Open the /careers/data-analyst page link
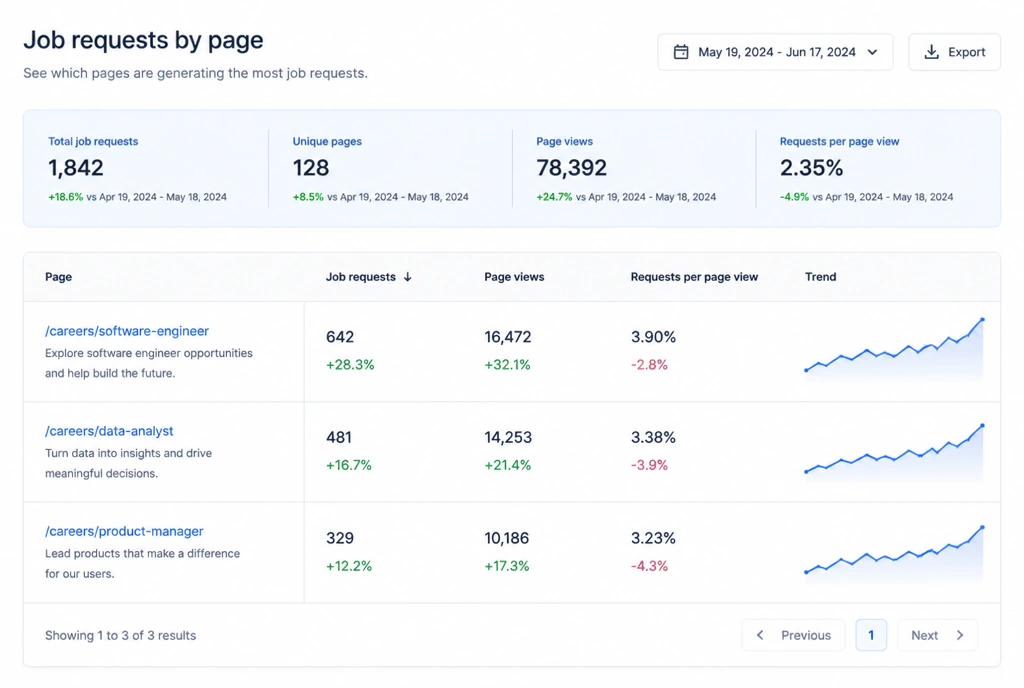The width and height of the screenshot is (1024, 688). coord(109,431)
